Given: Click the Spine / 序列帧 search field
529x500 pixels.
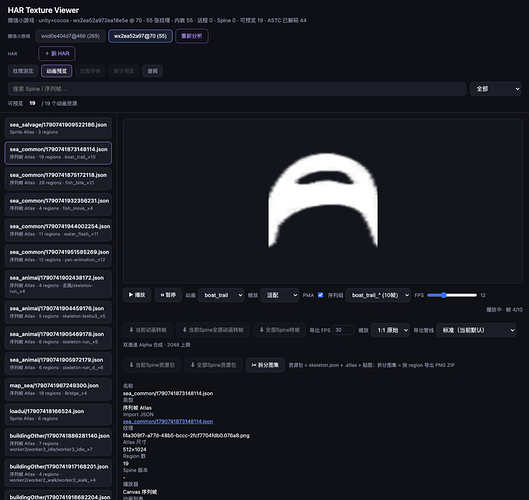Looking at the screenshot, I should [237, 89].
